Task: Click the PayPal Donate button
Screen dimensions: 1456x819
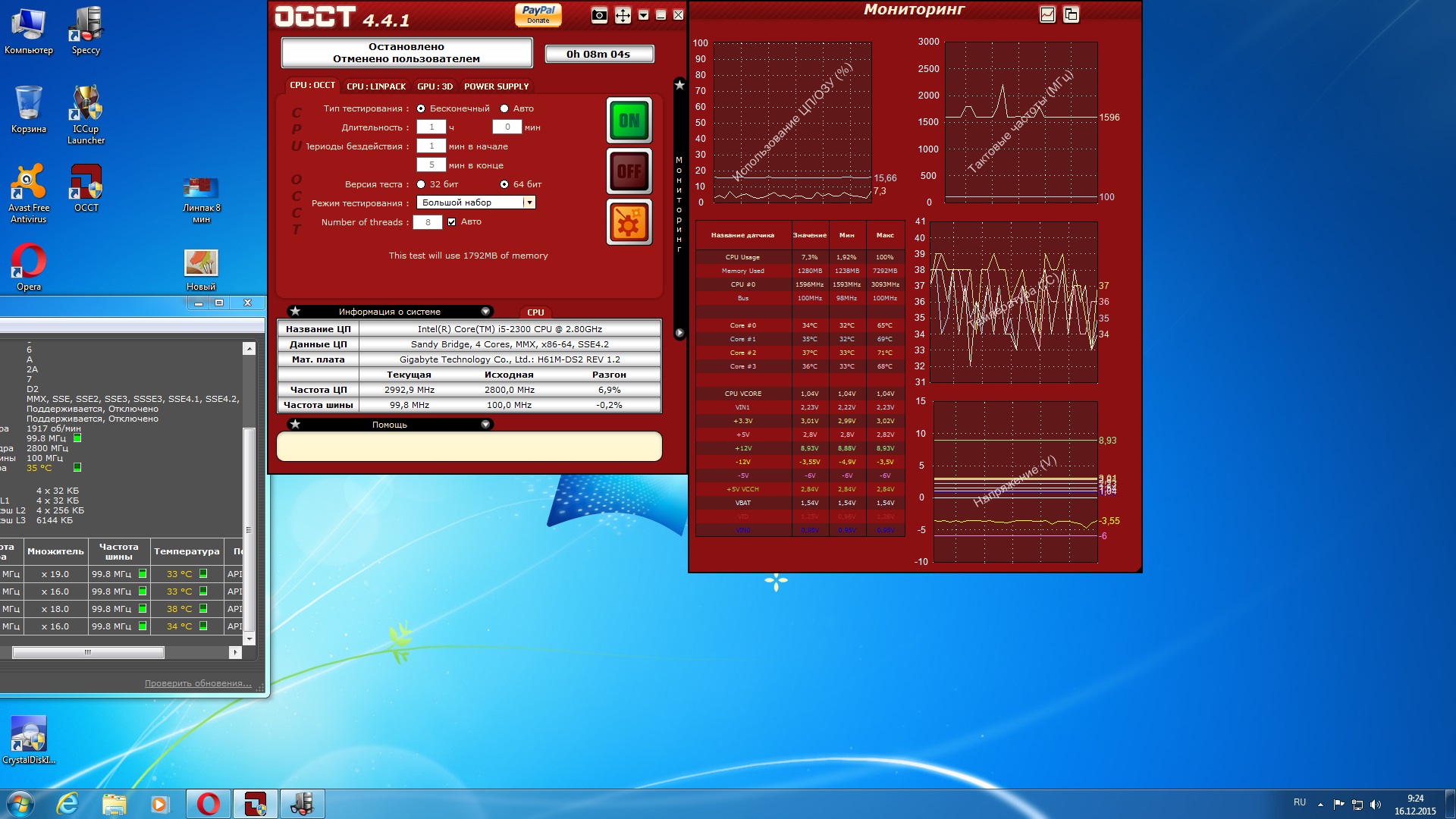Action: click(538, 14)
